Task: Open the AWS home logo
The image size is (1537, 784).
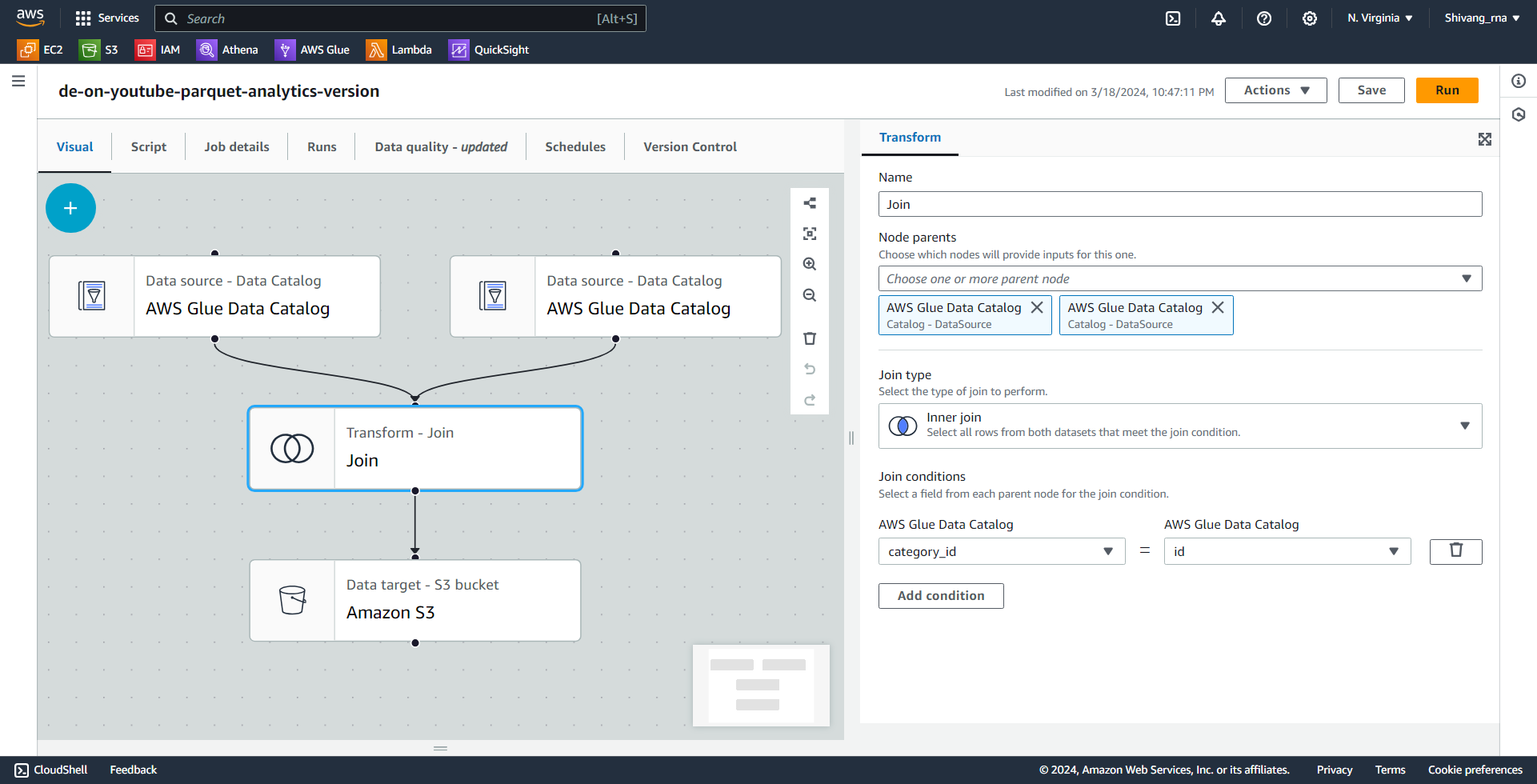Action: click(x=30, y=18)
